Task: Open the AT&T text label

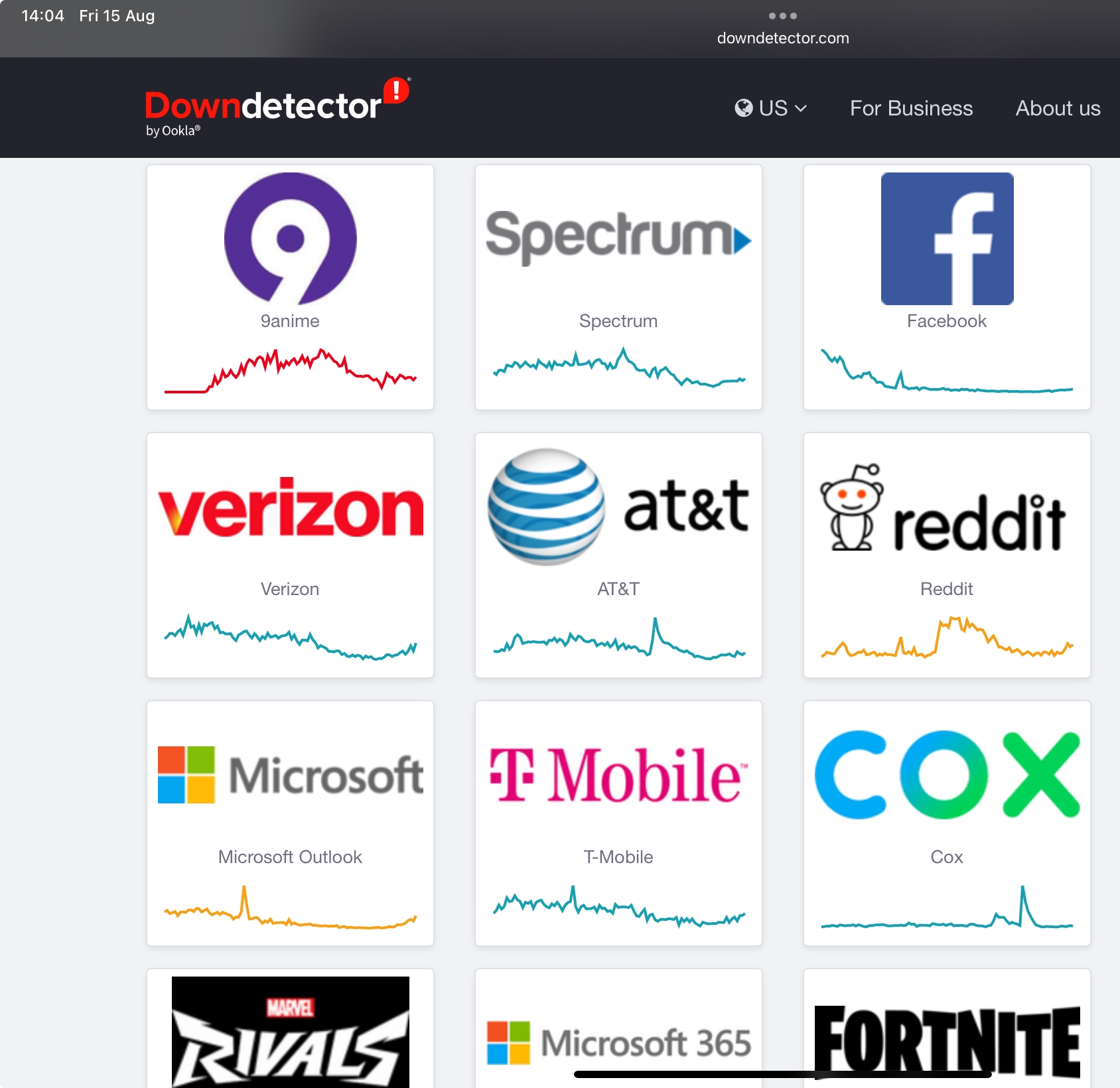Action: click(x=618, y=589)
